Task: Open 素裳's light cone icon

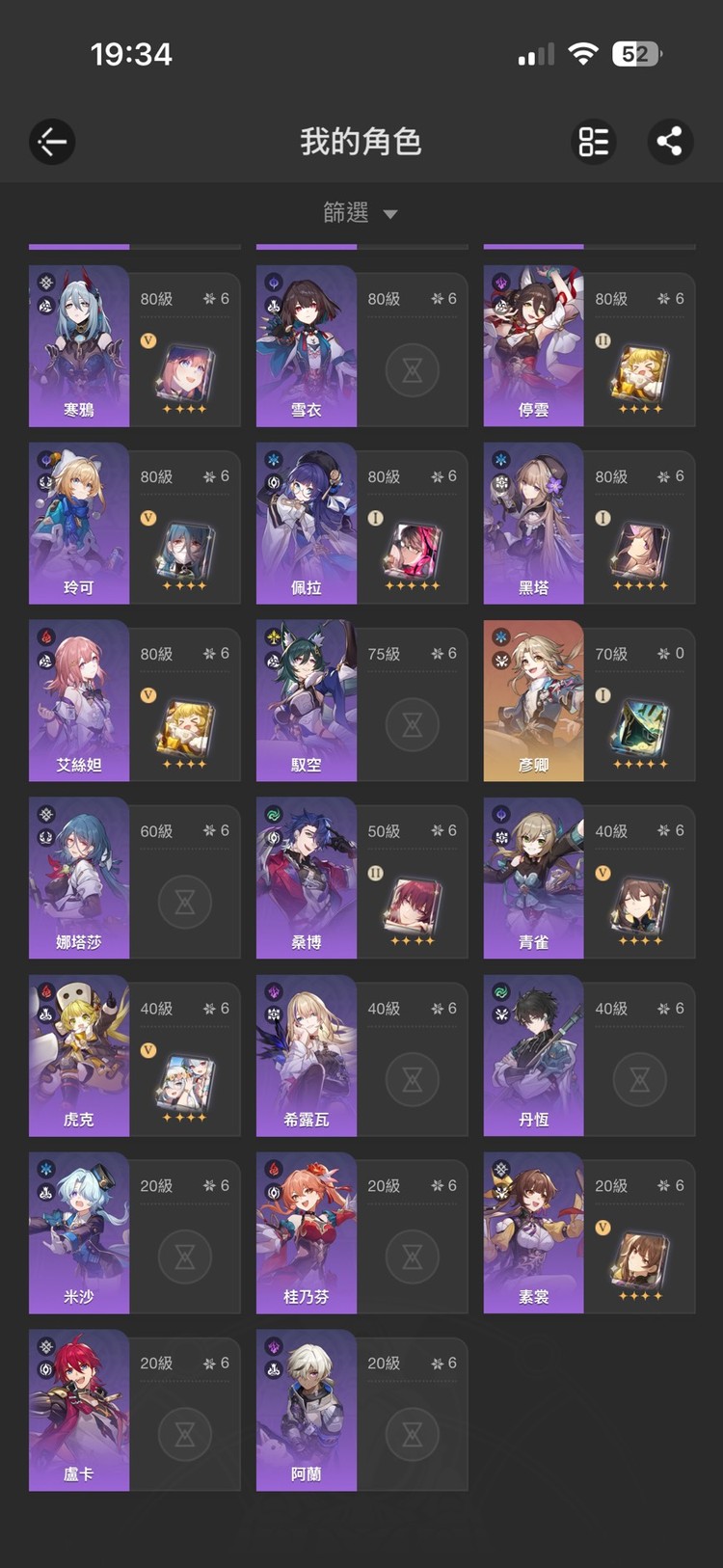Action: pyautogui.click(x=639, y=1260)
